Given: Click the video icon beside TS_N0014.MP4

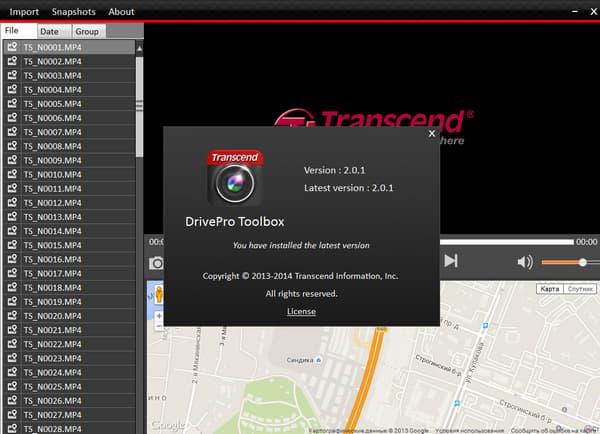Looking at the screenshot, I should tap(12, 230).
